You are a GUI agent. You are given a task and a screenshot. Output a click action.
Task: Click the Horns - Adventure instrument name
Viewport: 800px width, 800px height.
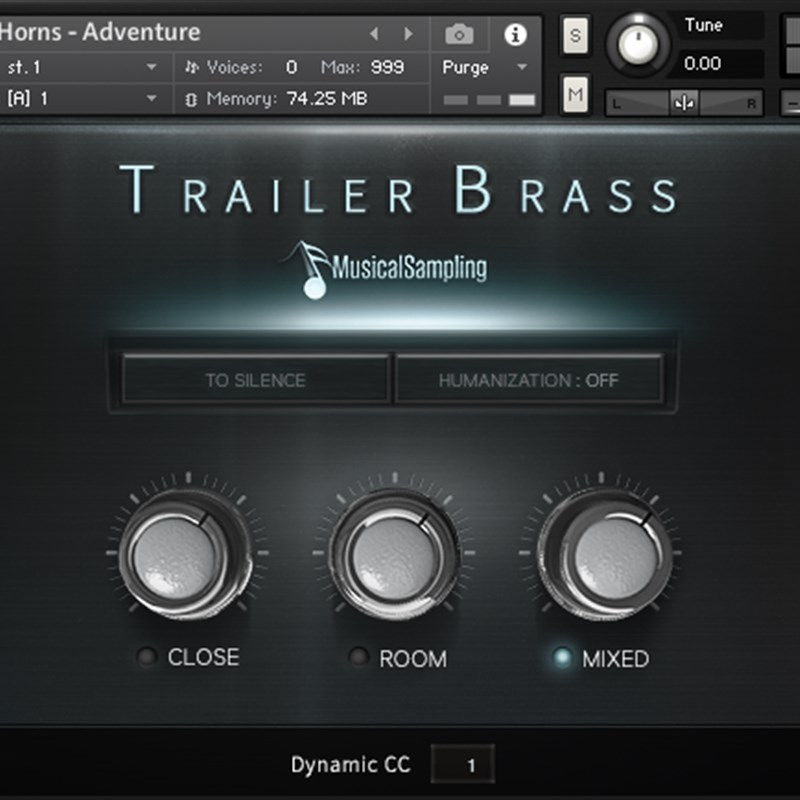point(100,32)
